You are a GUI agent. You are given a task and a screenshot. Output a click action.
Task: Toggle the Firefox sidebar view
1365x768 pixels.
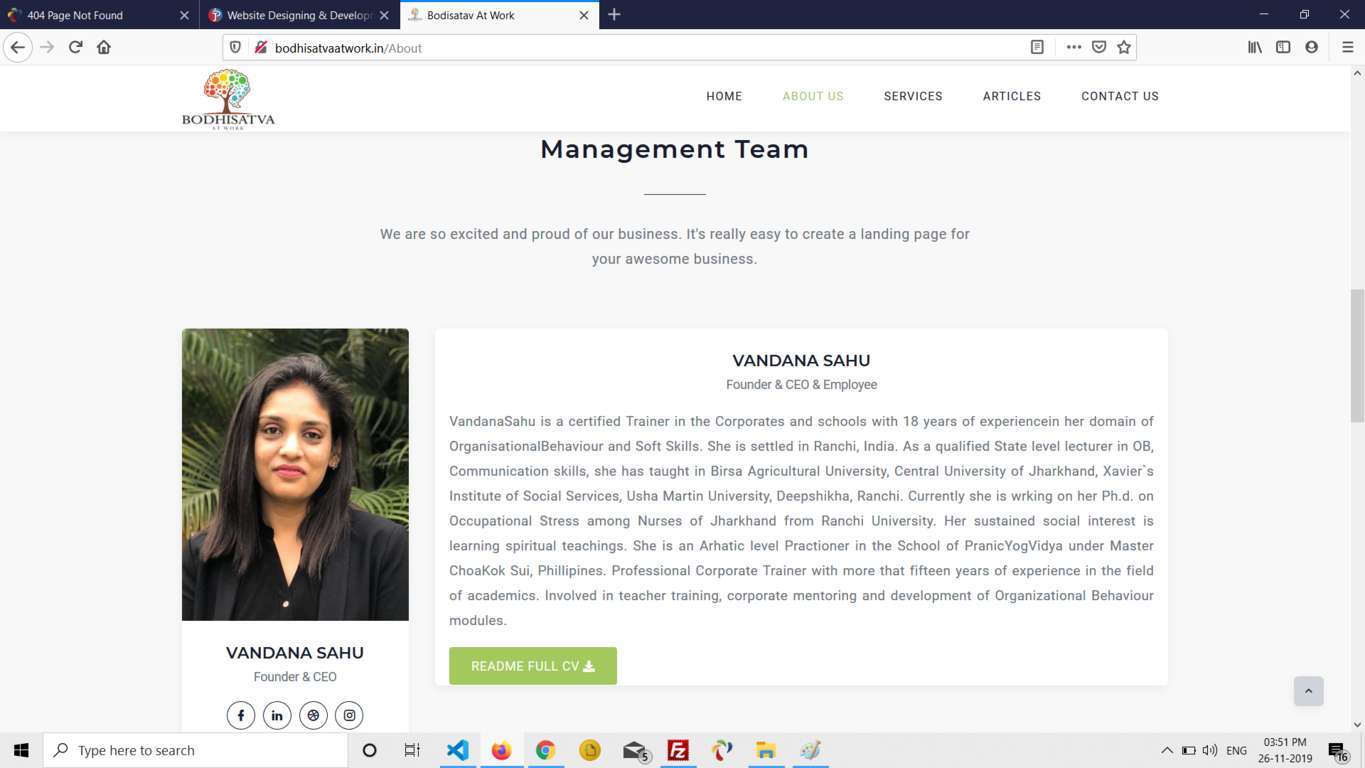click(1283, 47)
